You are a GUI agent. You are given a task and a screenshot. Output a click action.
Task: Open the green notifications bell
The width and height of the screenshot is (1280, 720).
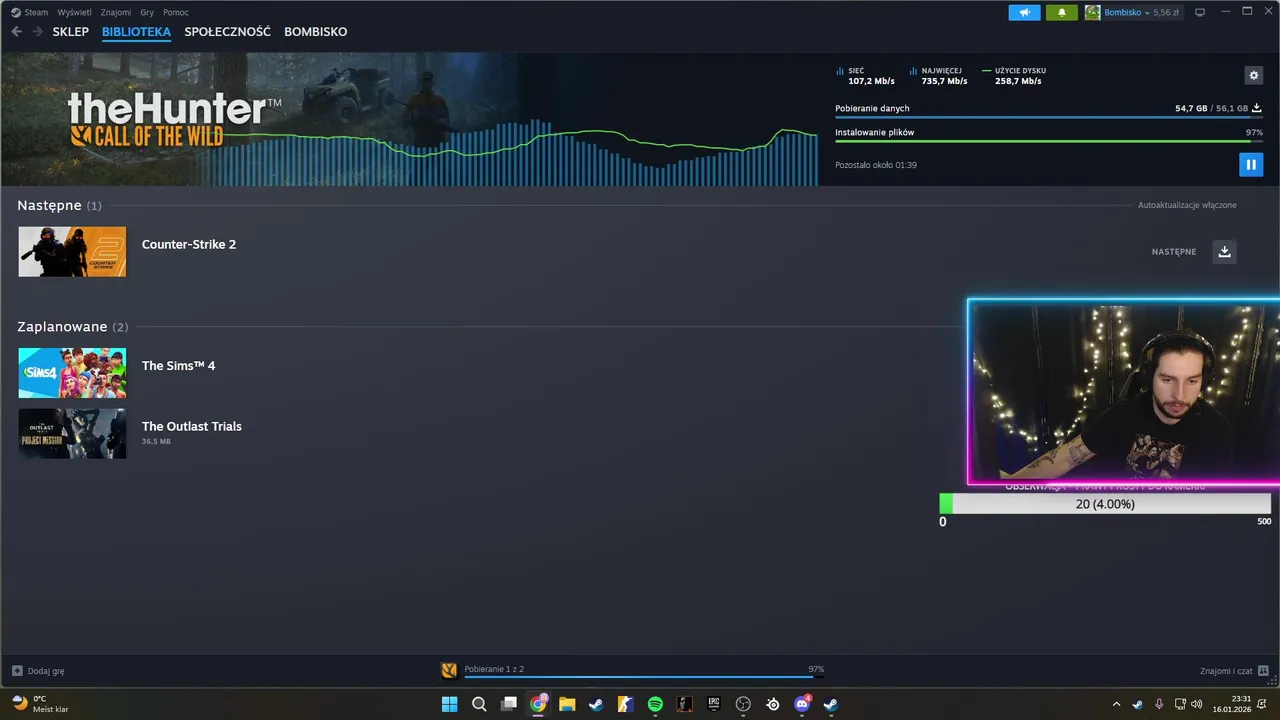pos(1061,12)
